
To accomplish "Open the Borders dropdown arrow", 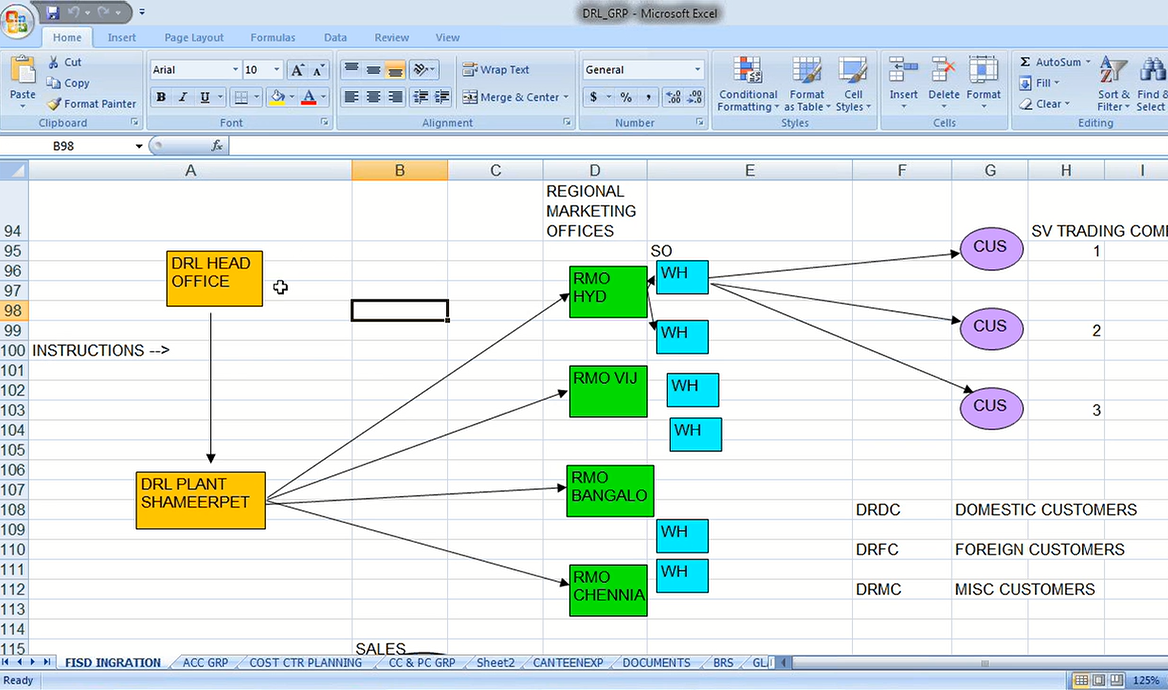I will 257,97.
